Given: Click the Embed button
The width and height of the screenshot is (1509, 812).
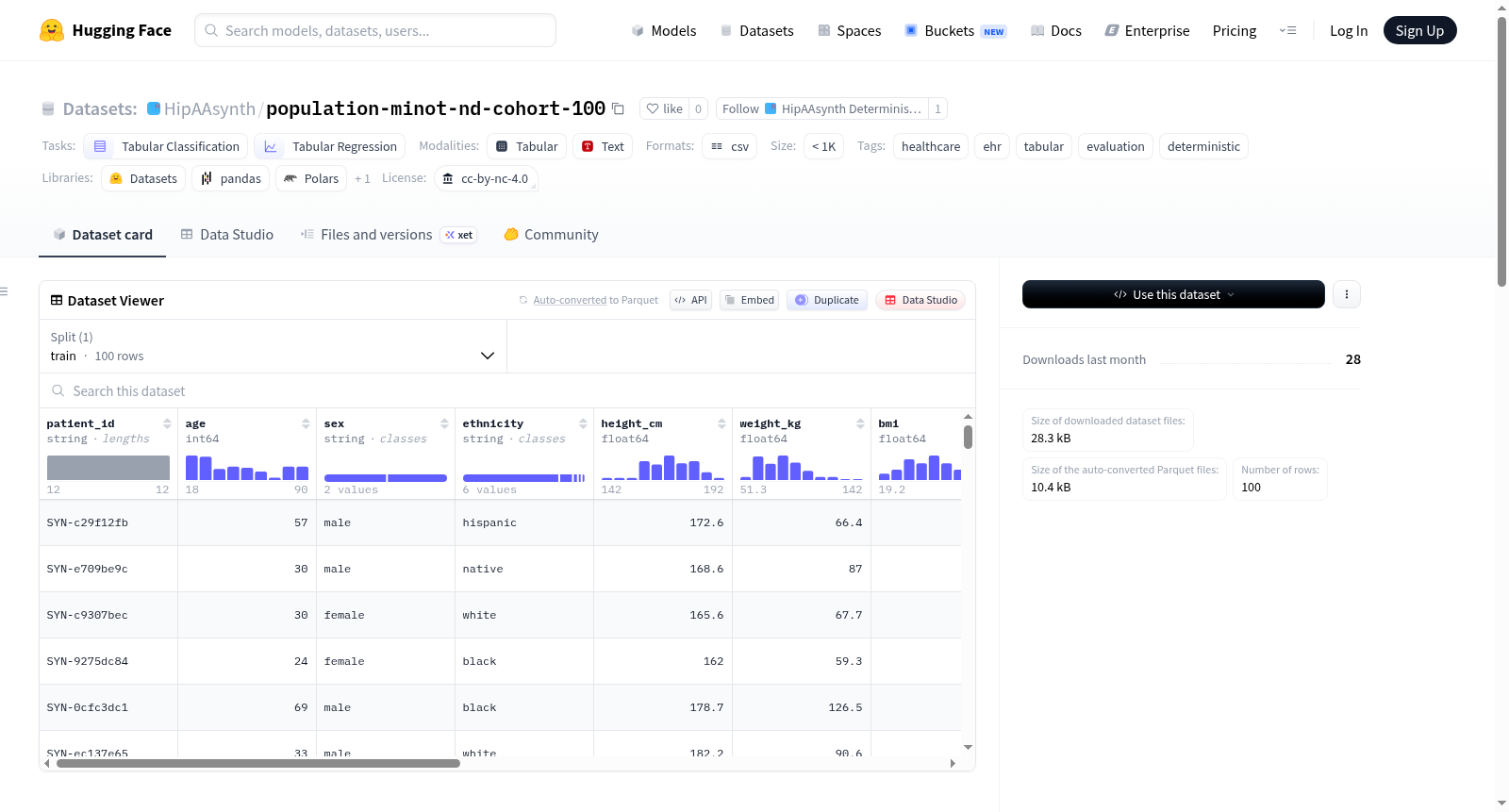Looking at the screenshot, I should tap(749, 300).
